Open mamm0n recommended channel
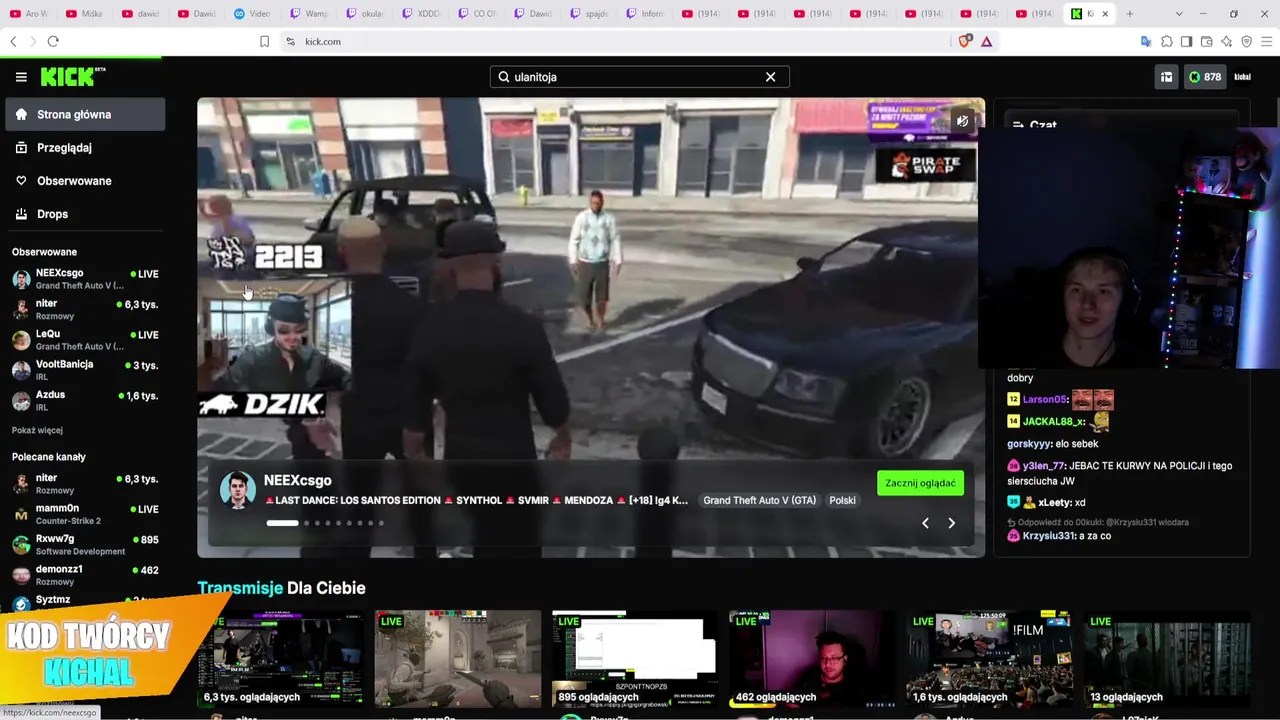Screen dimensions: 1280x720 click(85, 514)
